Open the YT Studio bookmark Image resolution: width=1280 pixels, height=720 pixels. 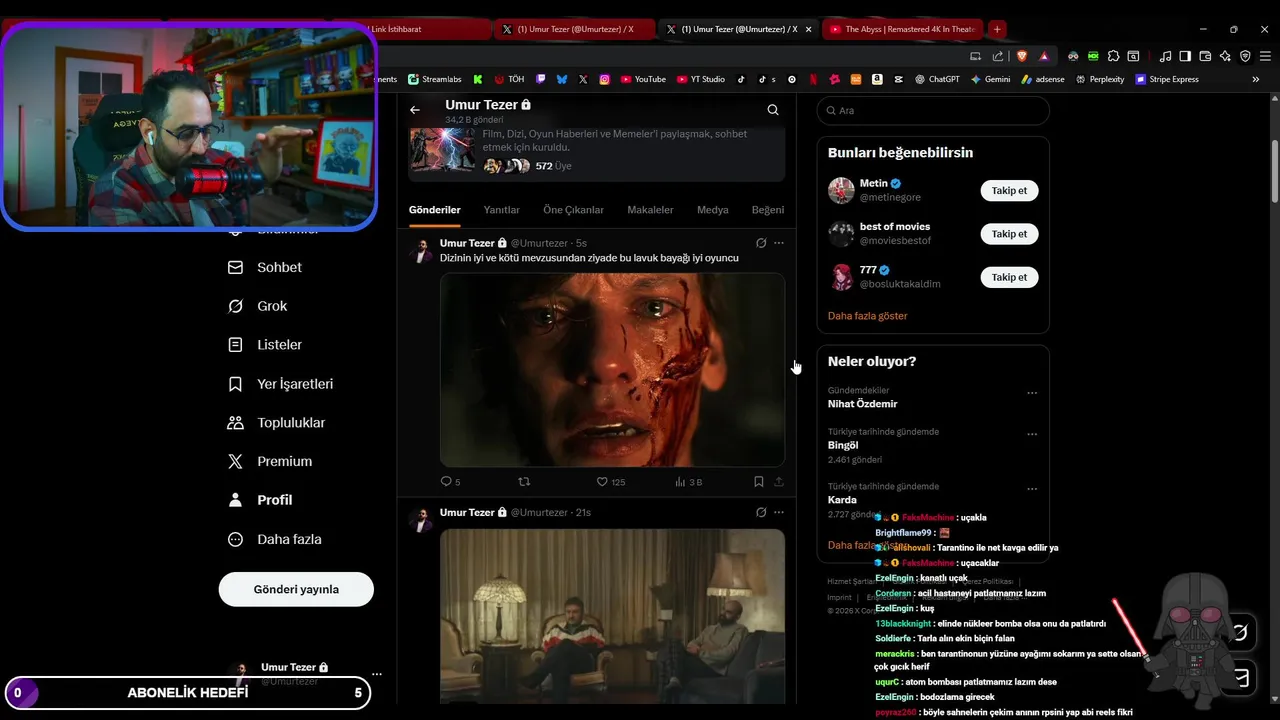point(700,79)
